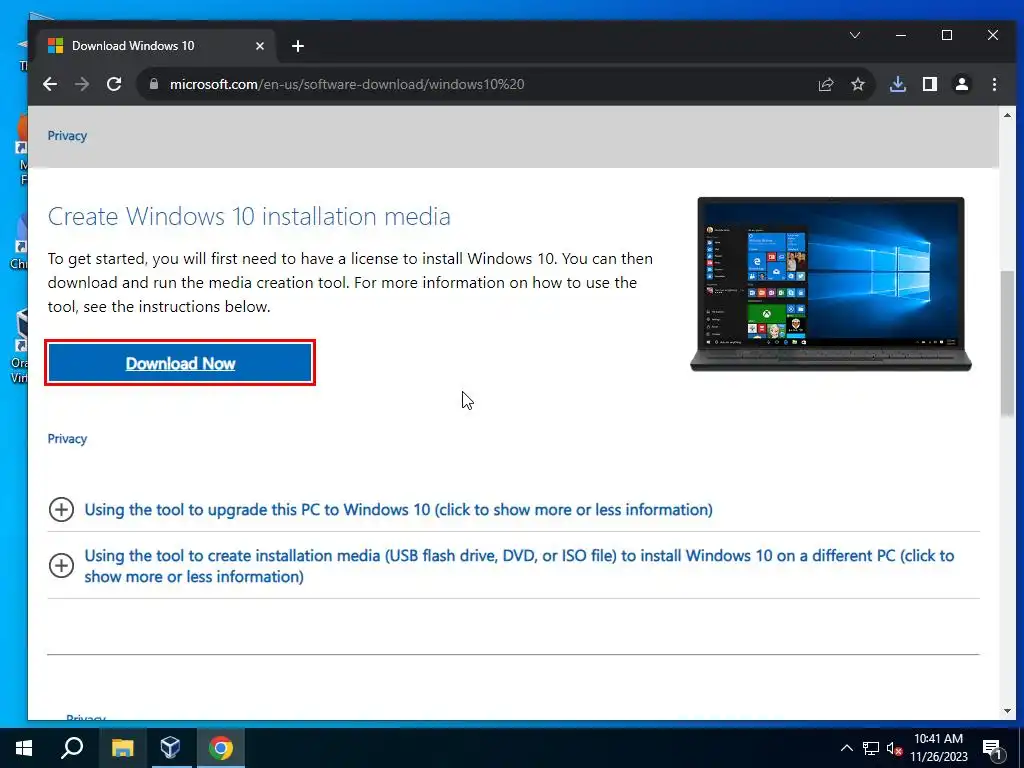1024x768 pixels.
Task: Open the Chrome three-dot menu
Action: [994, 84]
